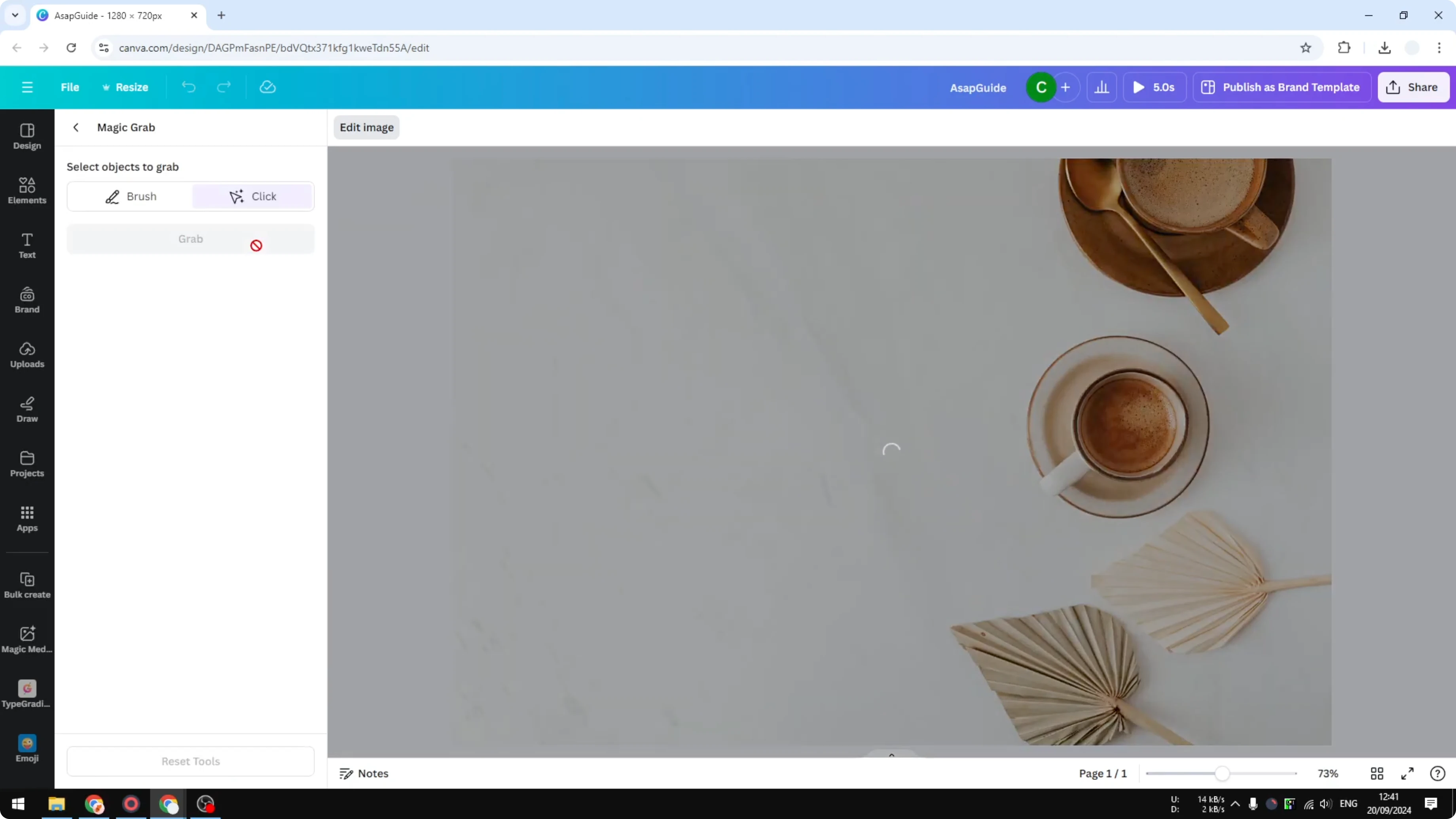The height and width of the screenshot is (819, 1456).
Task: Show hidden system tray icons
Action: tap(1235, 804)
